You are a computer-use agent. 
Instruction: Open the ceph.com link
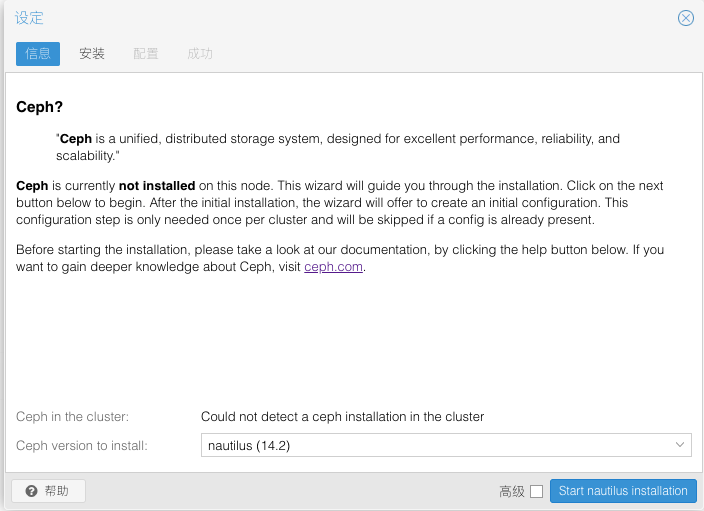click(x=334, y=267)
